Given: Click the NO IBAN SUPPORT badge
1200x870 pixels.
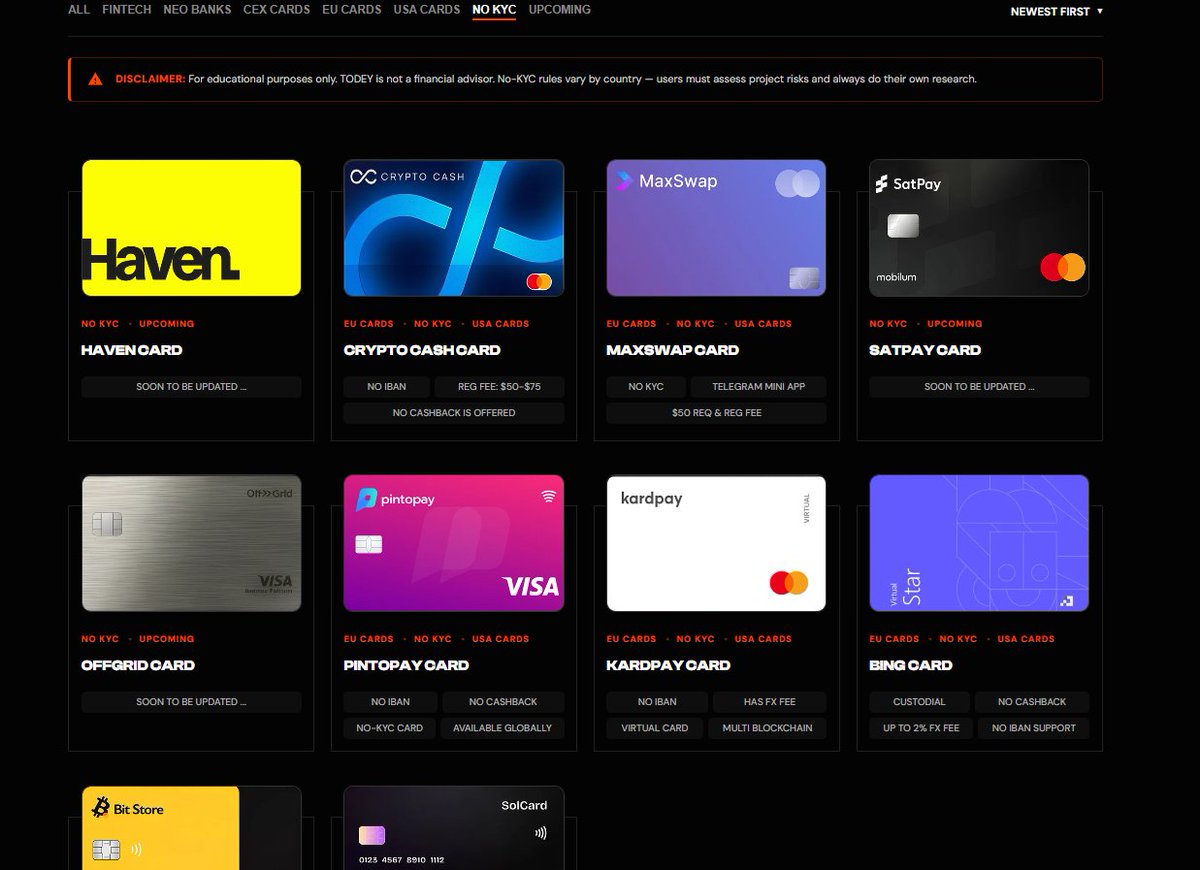Looking at the screenshot, I should pos(1034,728).
